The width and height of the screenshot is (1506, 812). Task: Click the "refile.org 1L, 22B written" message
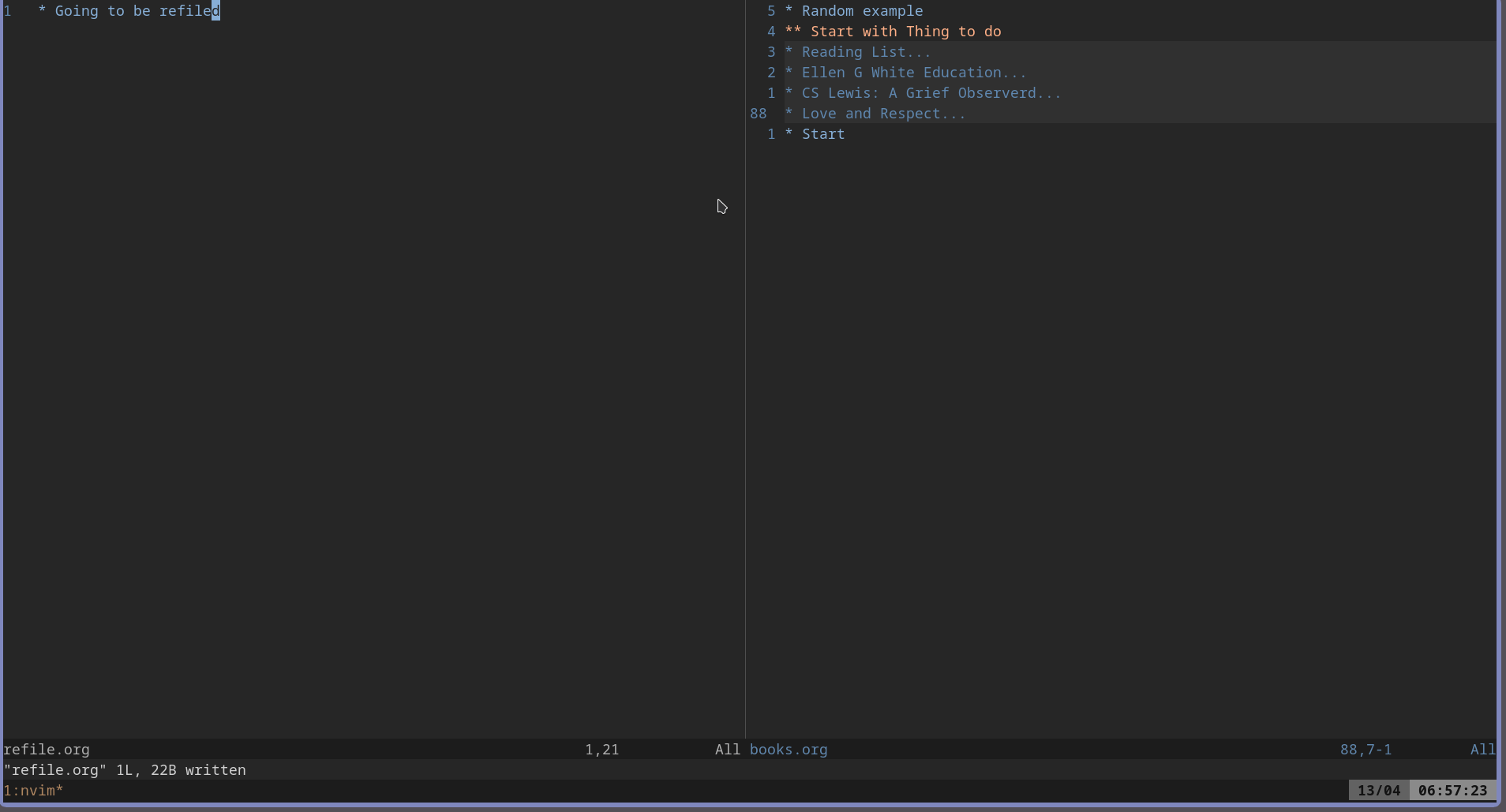(x=124, y=770)
